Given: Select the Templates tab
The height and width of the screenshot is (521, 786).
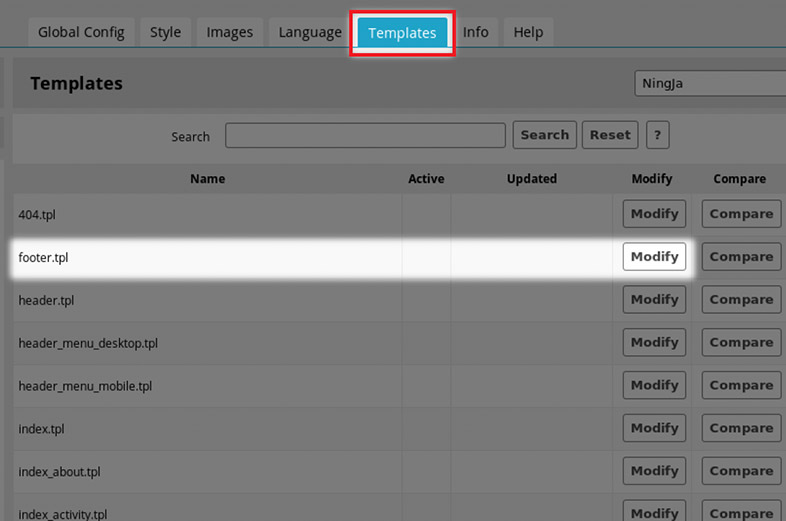Looking at the screenshot, I should pos(403,33).
